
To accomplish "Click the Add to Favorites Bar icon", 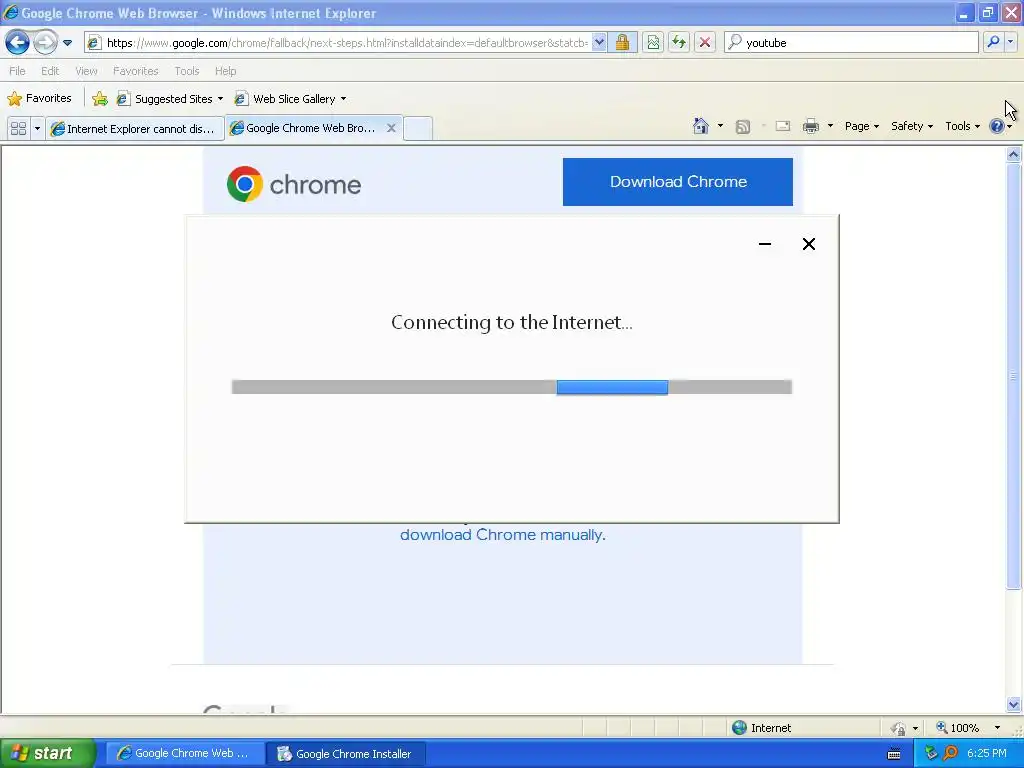I will pos(100,99).
